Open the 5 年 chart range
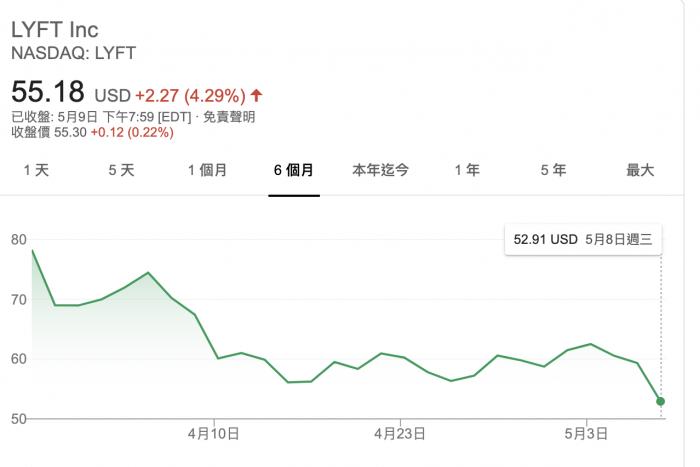700x467 pixels. [x=553, y=170]
